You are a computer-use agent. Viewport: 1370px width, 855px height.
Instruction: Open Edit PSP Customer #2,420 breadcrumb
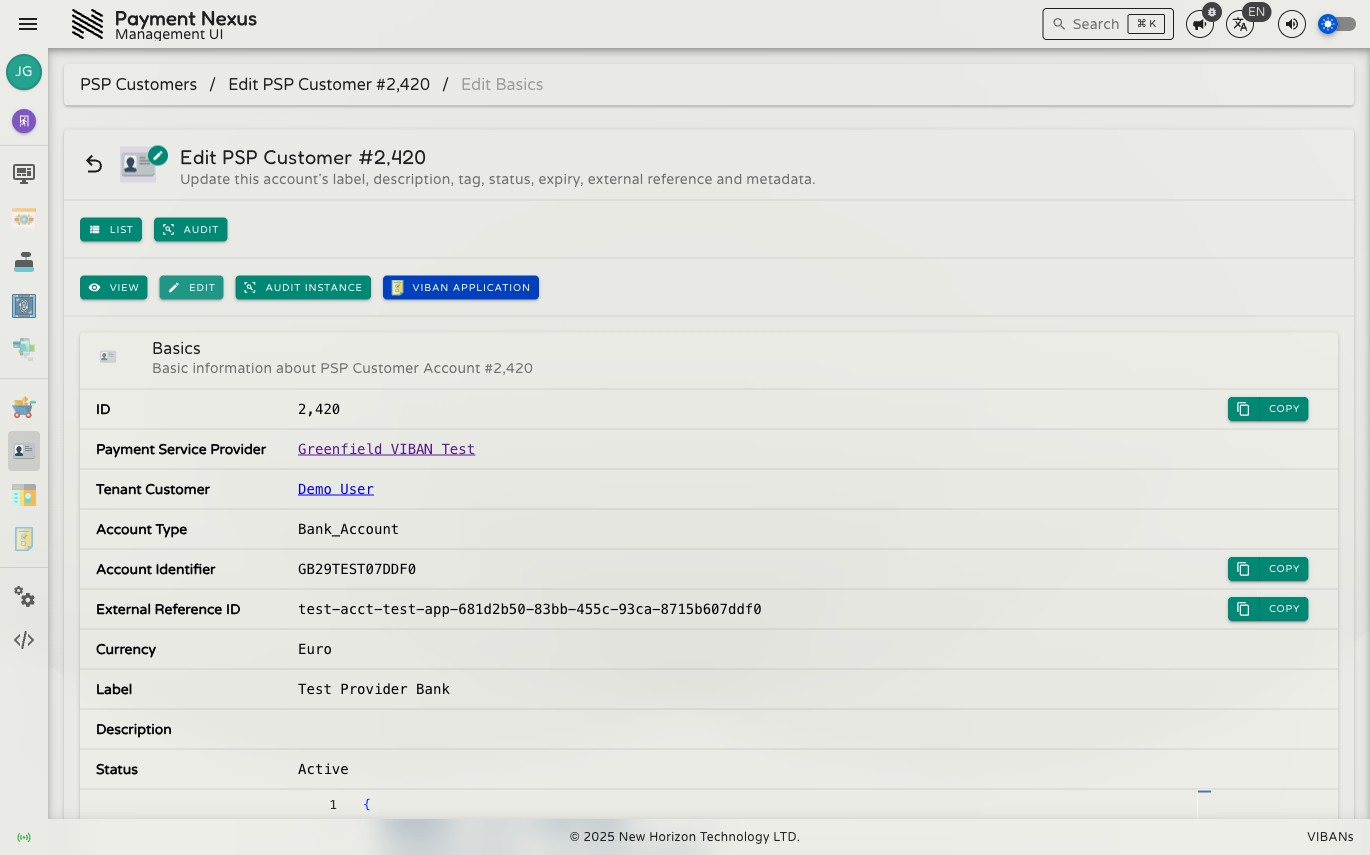(x=329, y=85)
